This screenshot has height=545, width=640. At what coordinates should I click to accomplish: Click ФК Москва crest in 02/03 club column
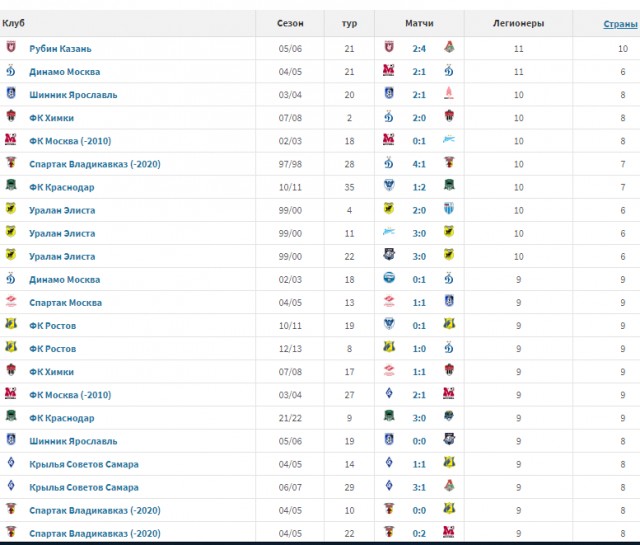point(11,139)
